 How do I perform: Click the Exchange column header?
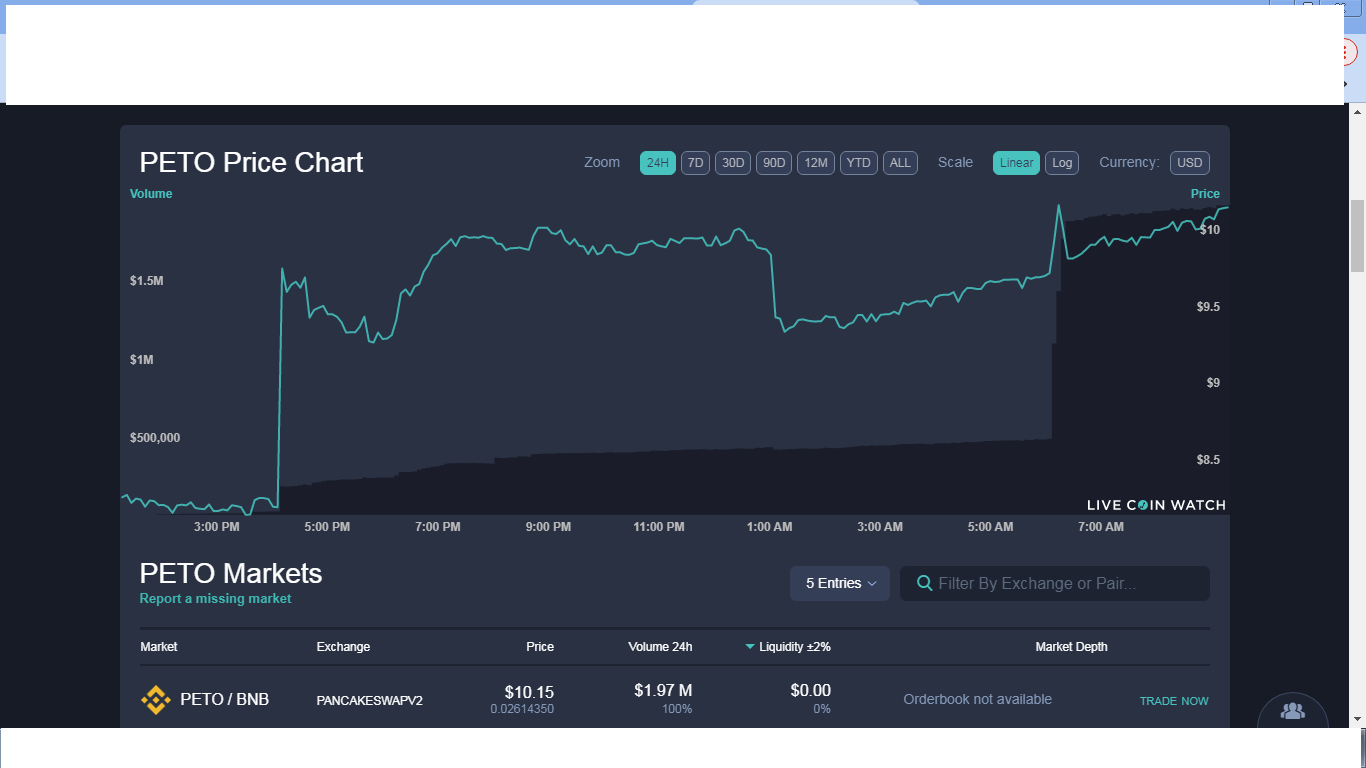coord(343,647)
